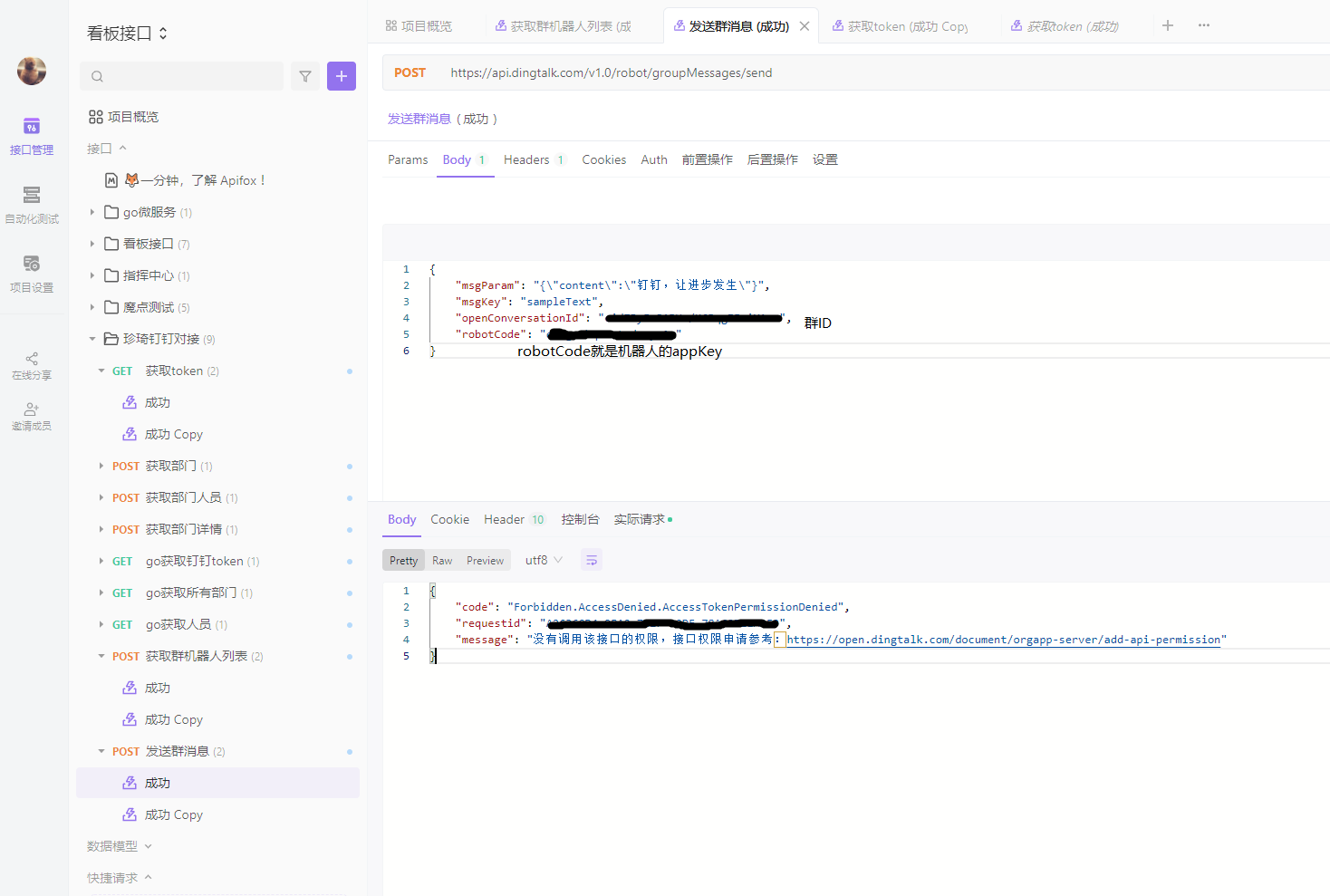Open the 后置操作 tab
The height and width of the screenshot is (896, 1330).
click(773, 159)
